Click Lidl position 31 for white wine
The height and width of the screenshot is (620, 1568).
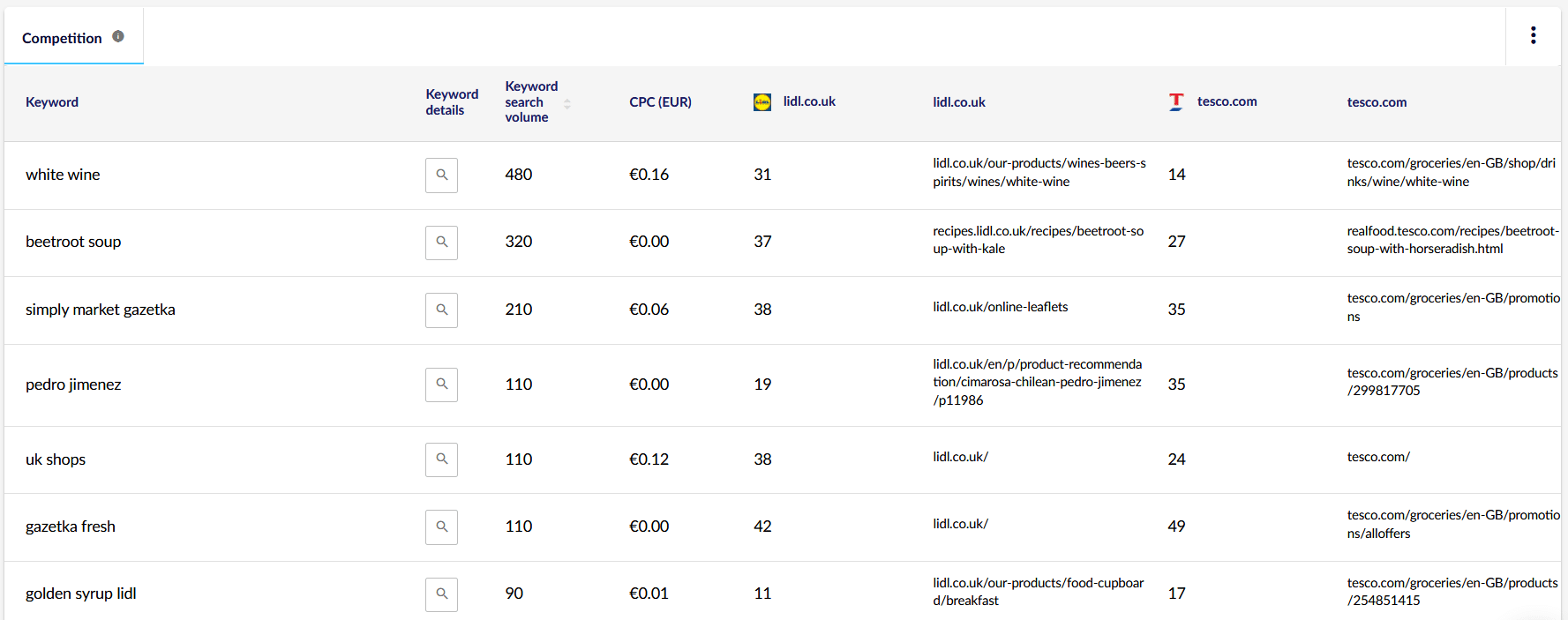[763, 175]
